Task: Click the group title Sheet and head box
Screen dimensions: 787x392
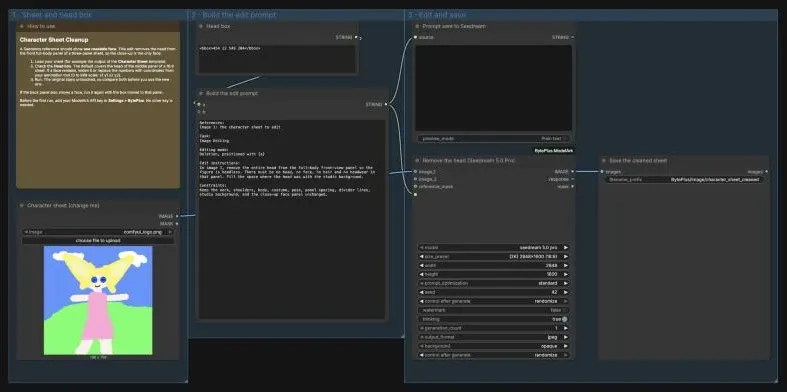Action: coord(52,15)
